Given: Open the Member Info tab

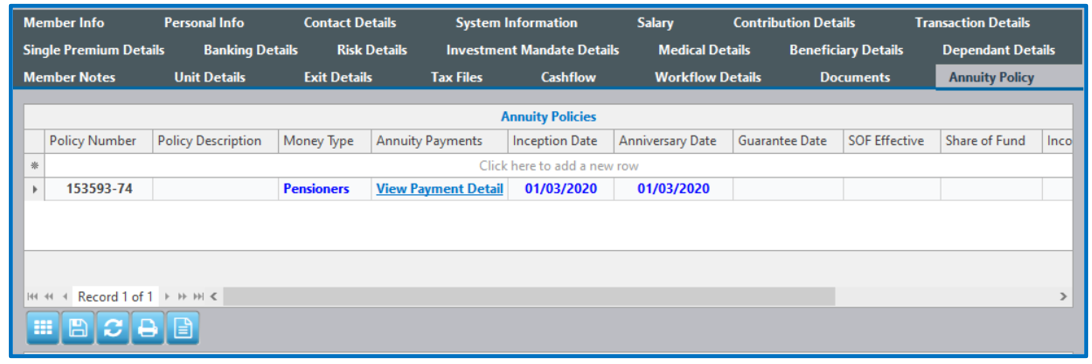Looking at the screenshot, I should pos(63,23).
